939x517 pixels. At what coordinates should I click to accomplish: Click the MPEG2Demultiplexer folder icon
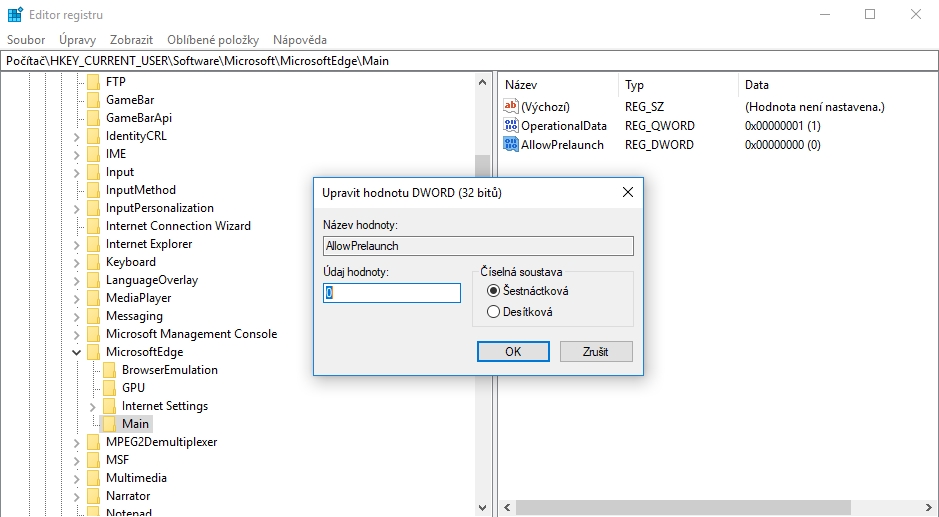tap(93, 442)
